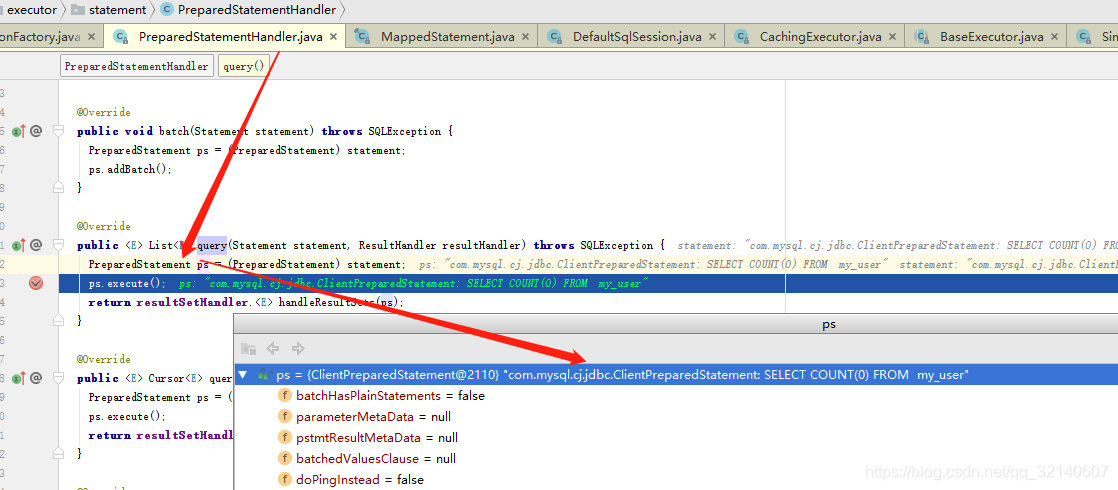Image resolution: width=1118 pixels, height=490 pixels.
Task: Click ResultHandler parameter type in query signature
Action: point(398,245)
